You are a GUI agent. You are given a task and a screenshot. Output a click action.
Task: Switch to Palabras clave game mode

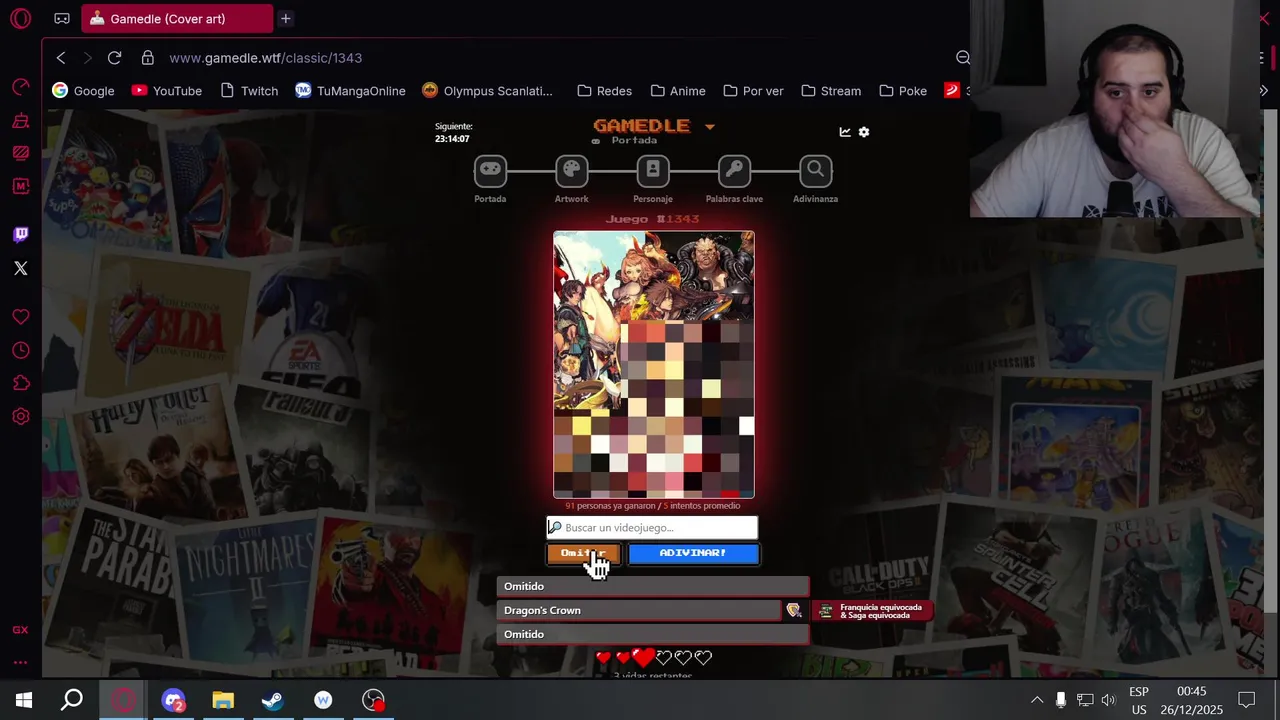coord(734,171)
